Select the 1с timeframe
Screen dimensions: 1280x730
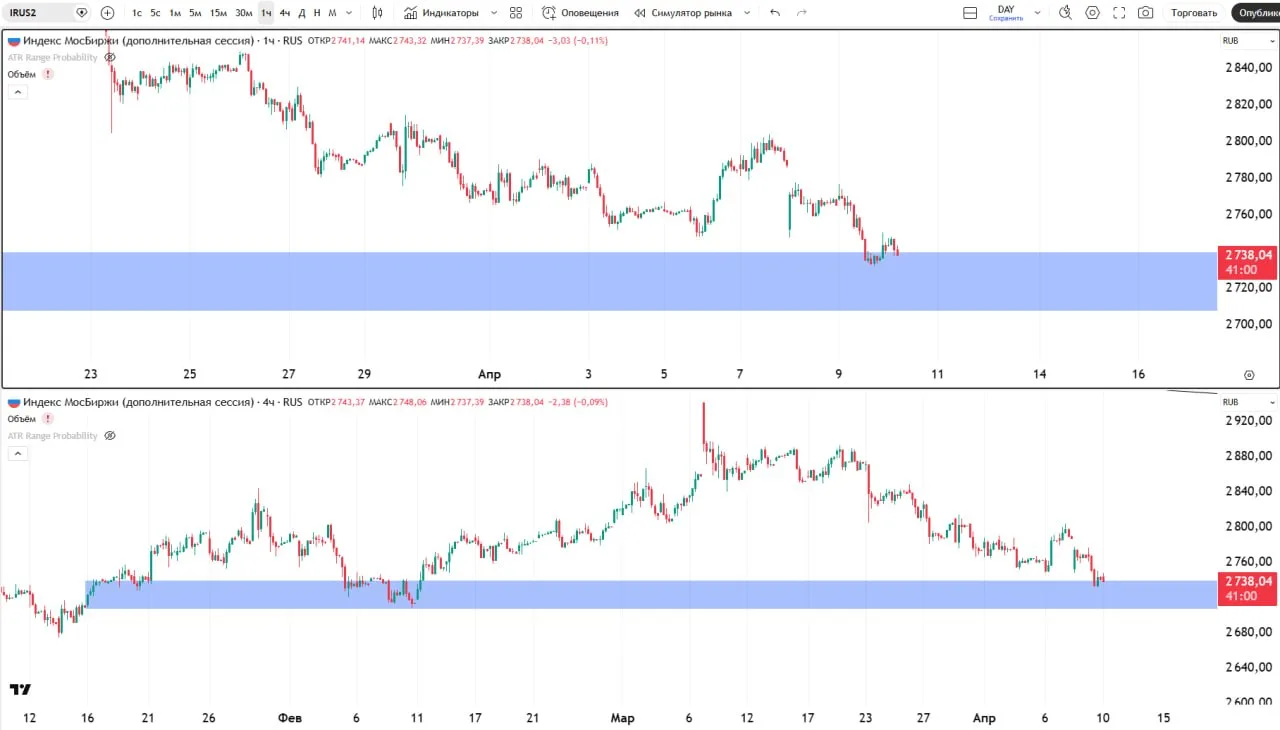pos(137,13)
